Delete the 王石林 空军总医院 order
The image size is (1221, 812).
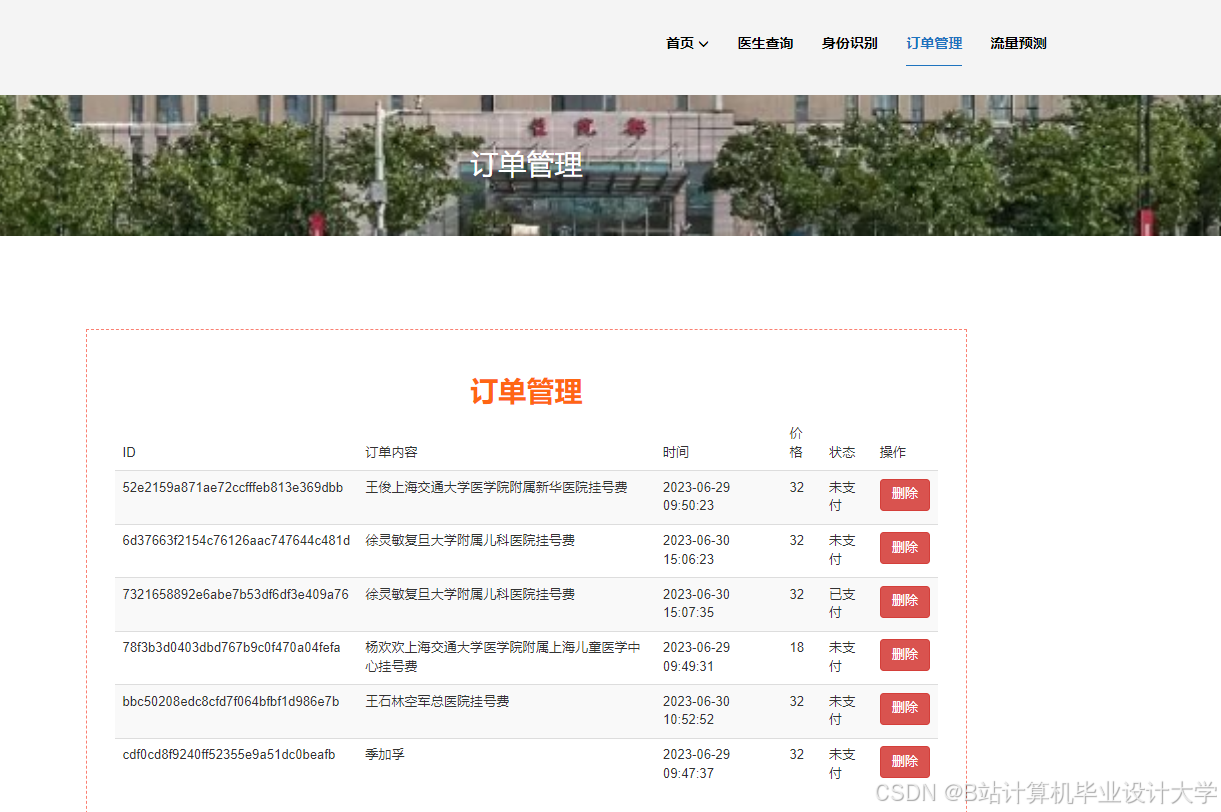(904, 708)
